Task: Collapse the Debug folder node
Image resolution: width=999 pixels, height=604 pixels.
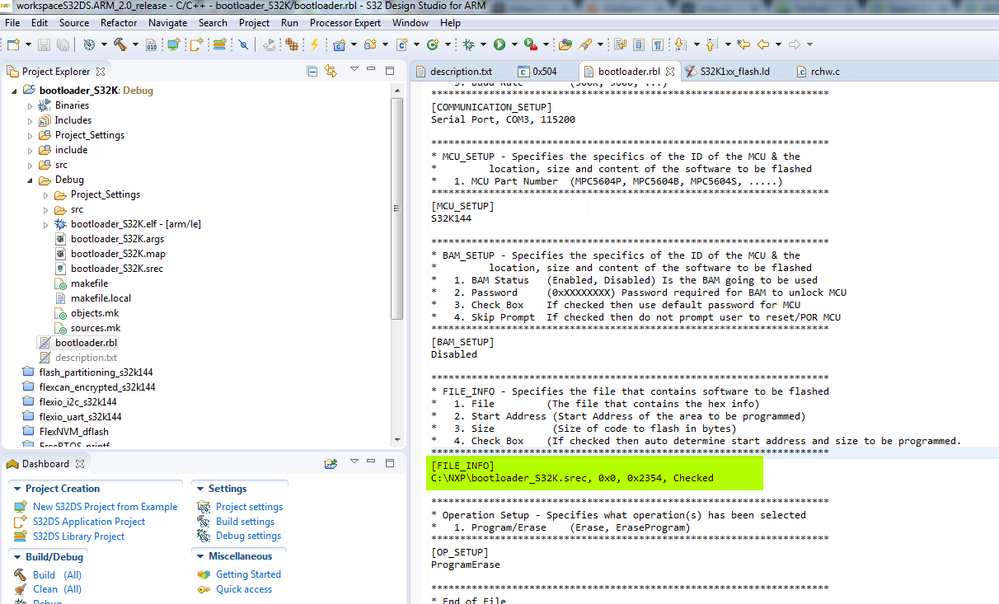Action: pyautogui.click(x=30, y=180)
